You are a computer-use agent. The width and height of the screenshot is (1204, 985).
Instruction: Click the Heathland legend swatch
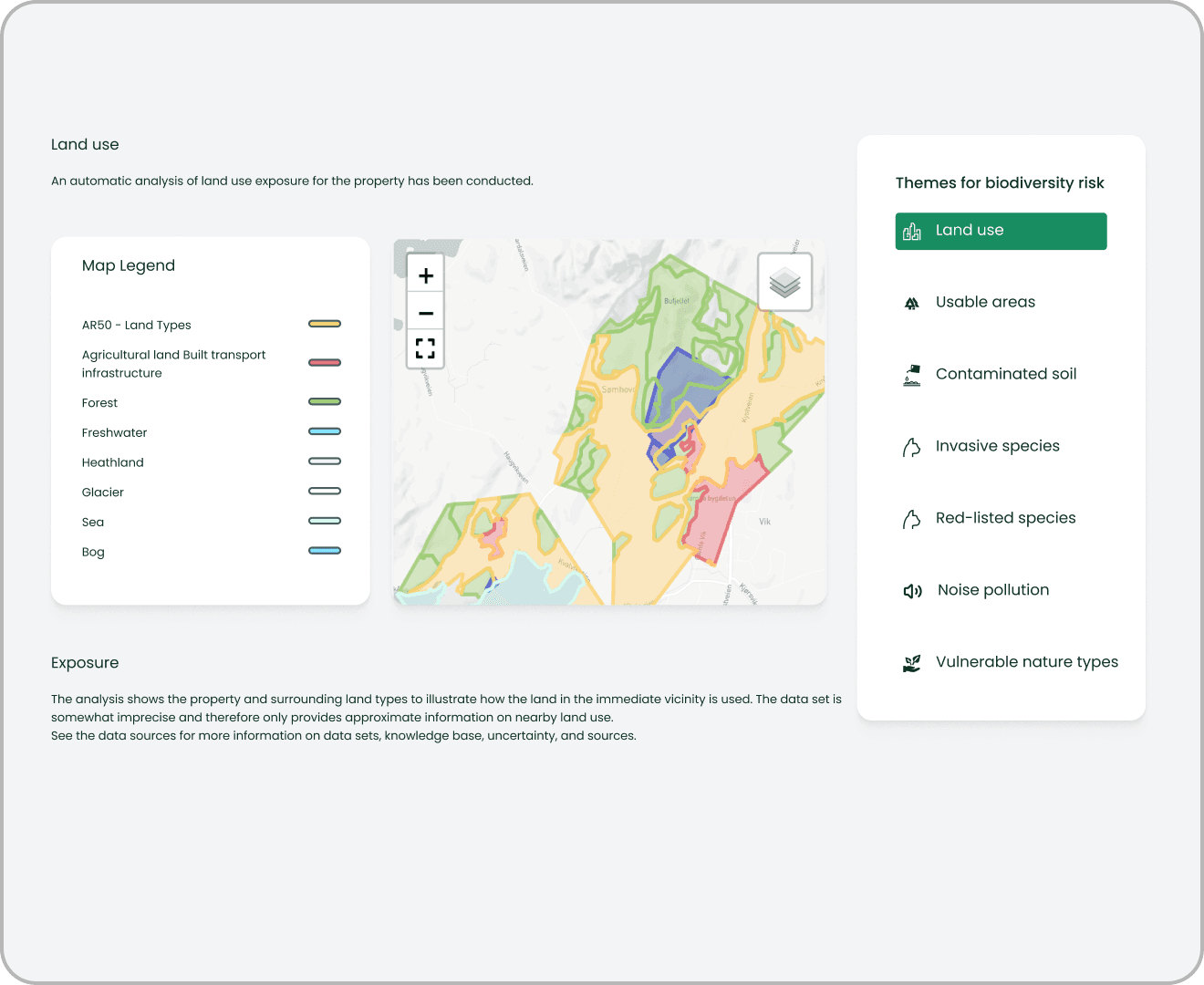(x=325, y=461)
